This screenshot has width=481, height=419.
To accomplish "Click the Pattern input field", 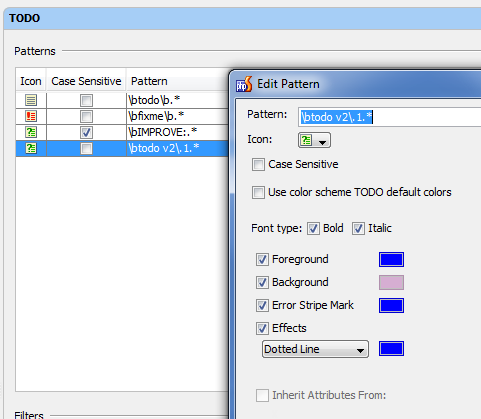I will (389, 117).
